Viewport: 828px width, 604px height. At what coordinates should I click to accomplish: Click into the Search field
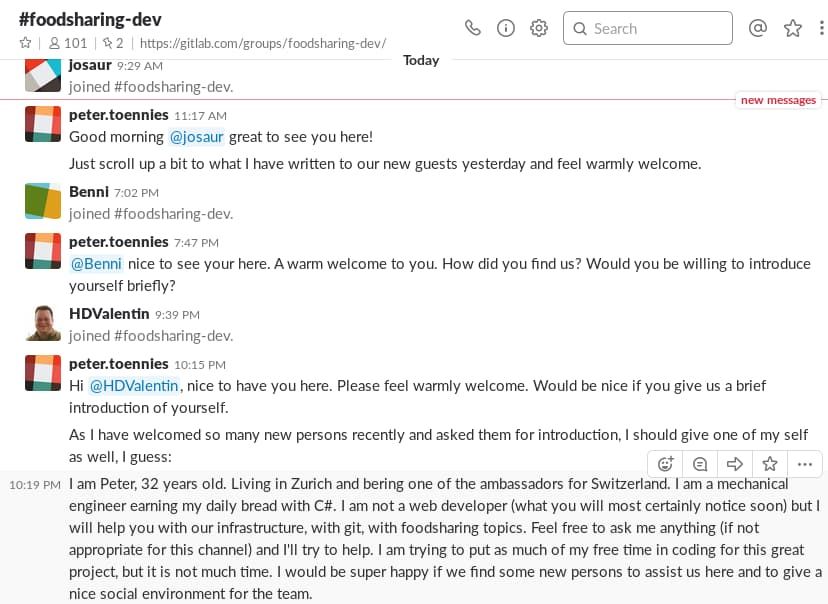click(648, 28)
